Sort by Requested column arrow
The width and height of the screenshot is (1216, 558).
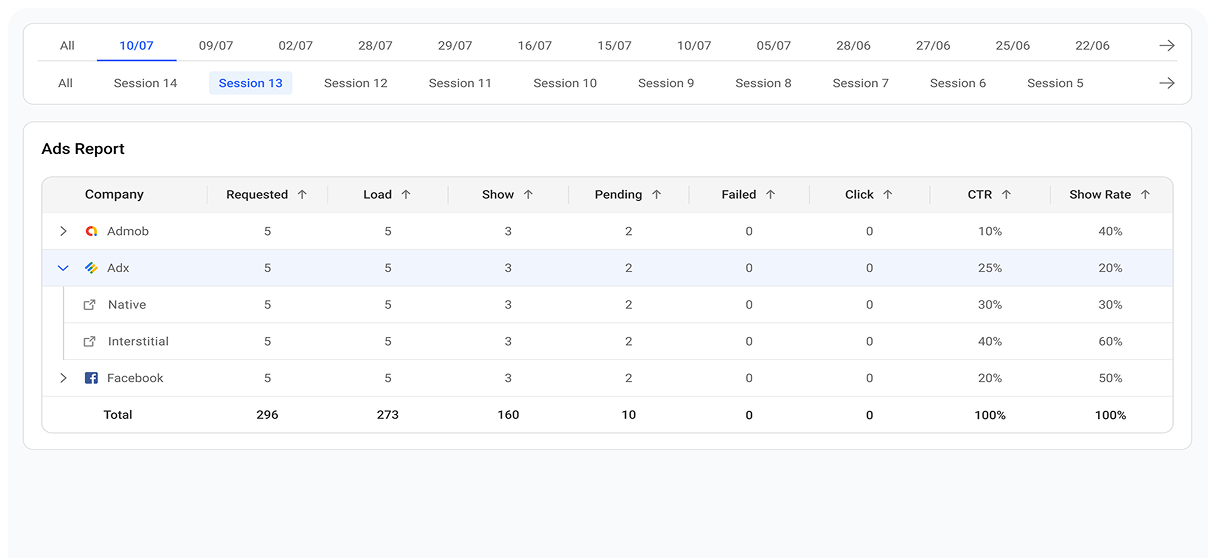(302, 195)
